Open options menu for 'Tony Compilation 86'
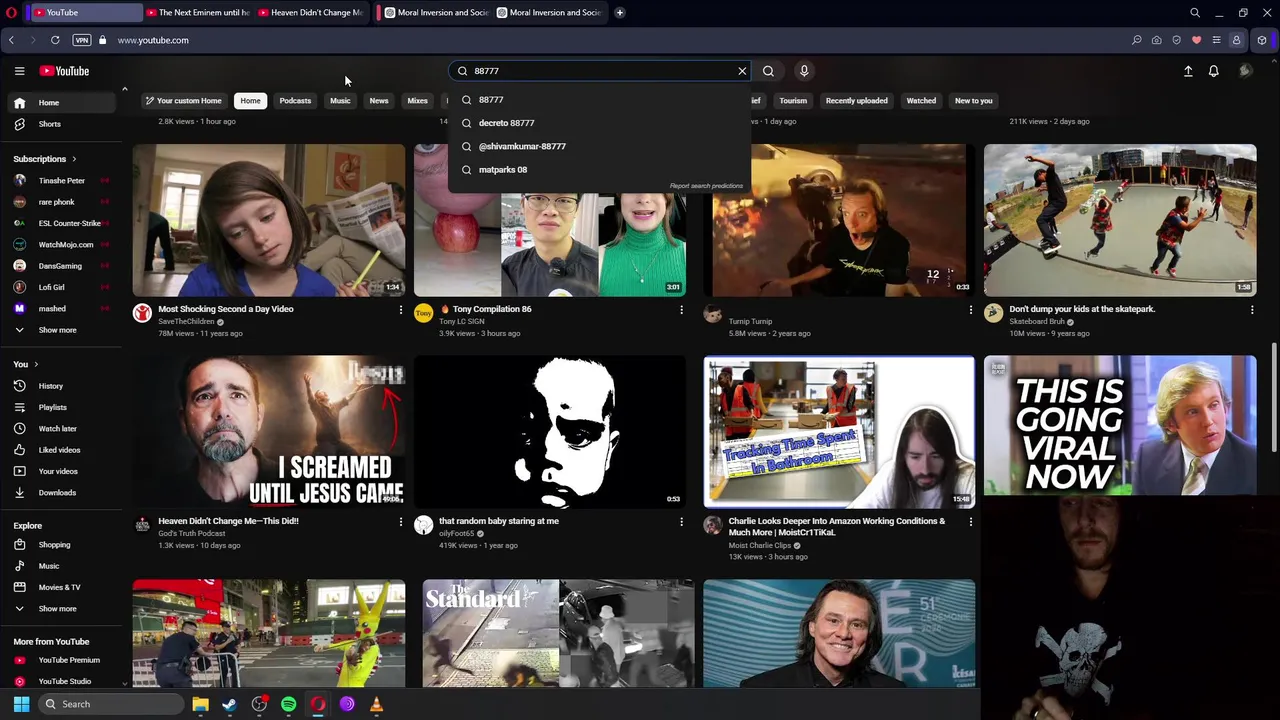 [681, 310]
